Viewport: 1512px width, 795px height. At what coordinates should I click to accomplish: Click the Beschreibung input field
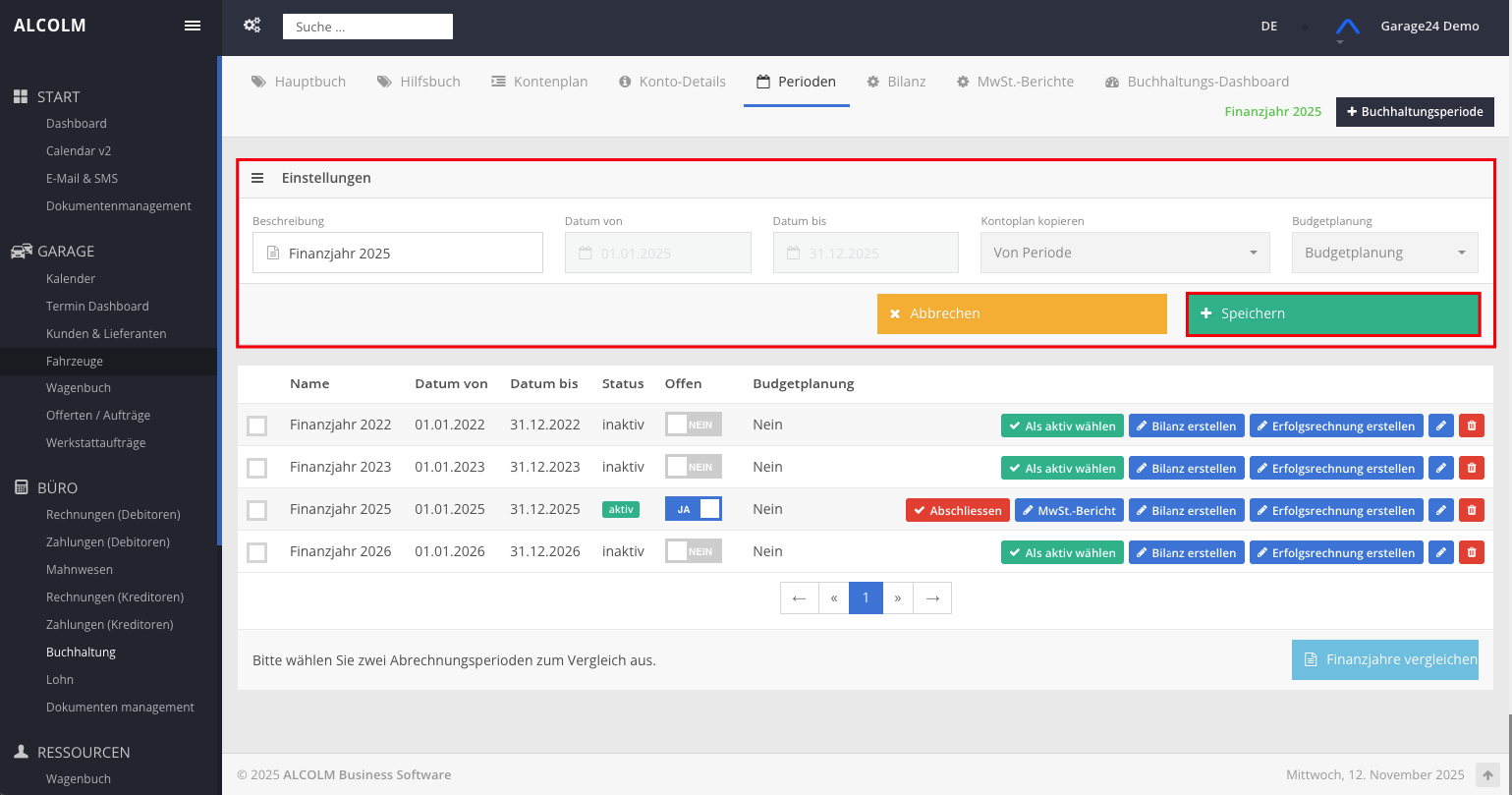[398, 253]
